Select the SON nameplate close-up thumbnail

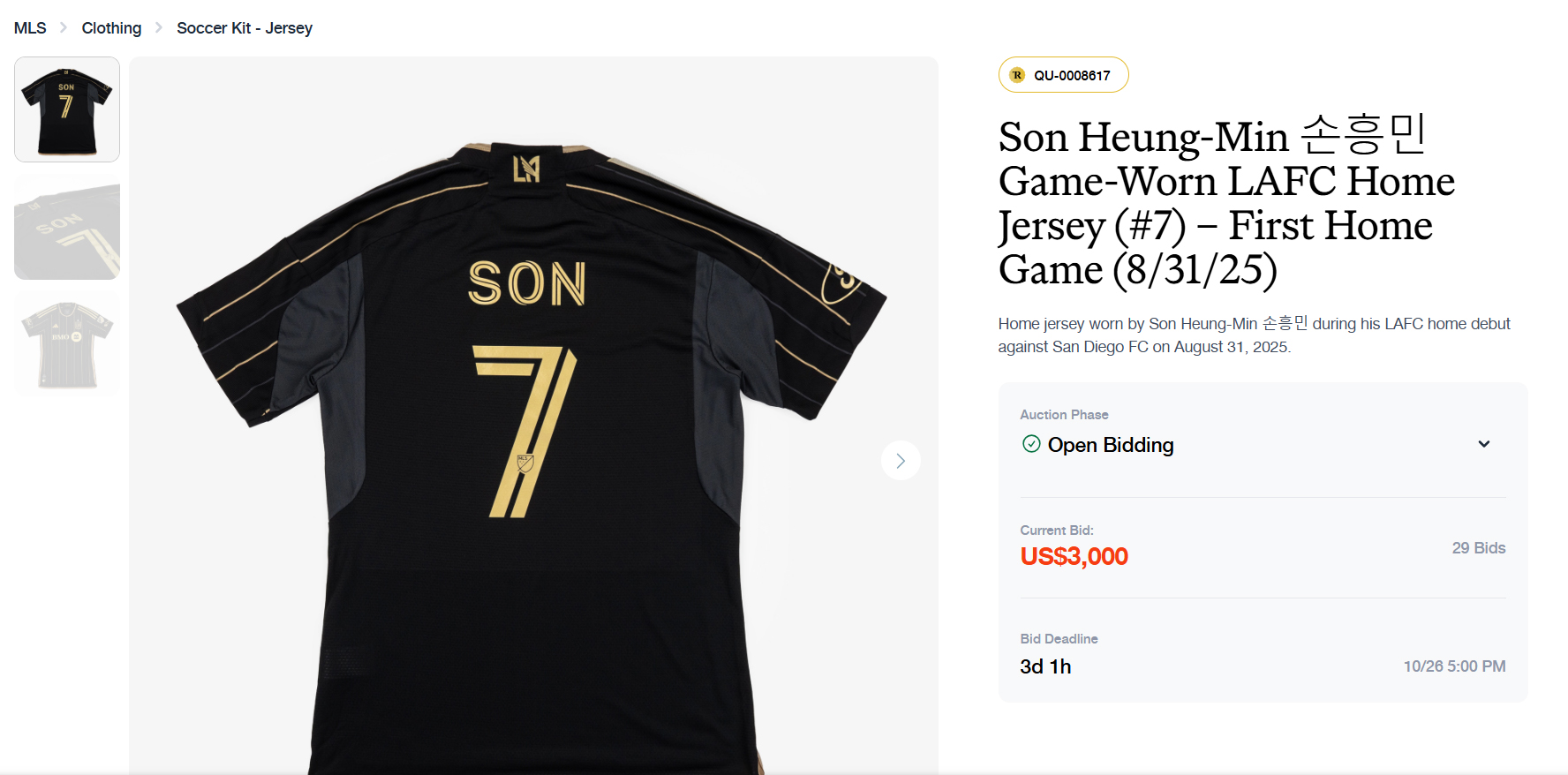66,227
